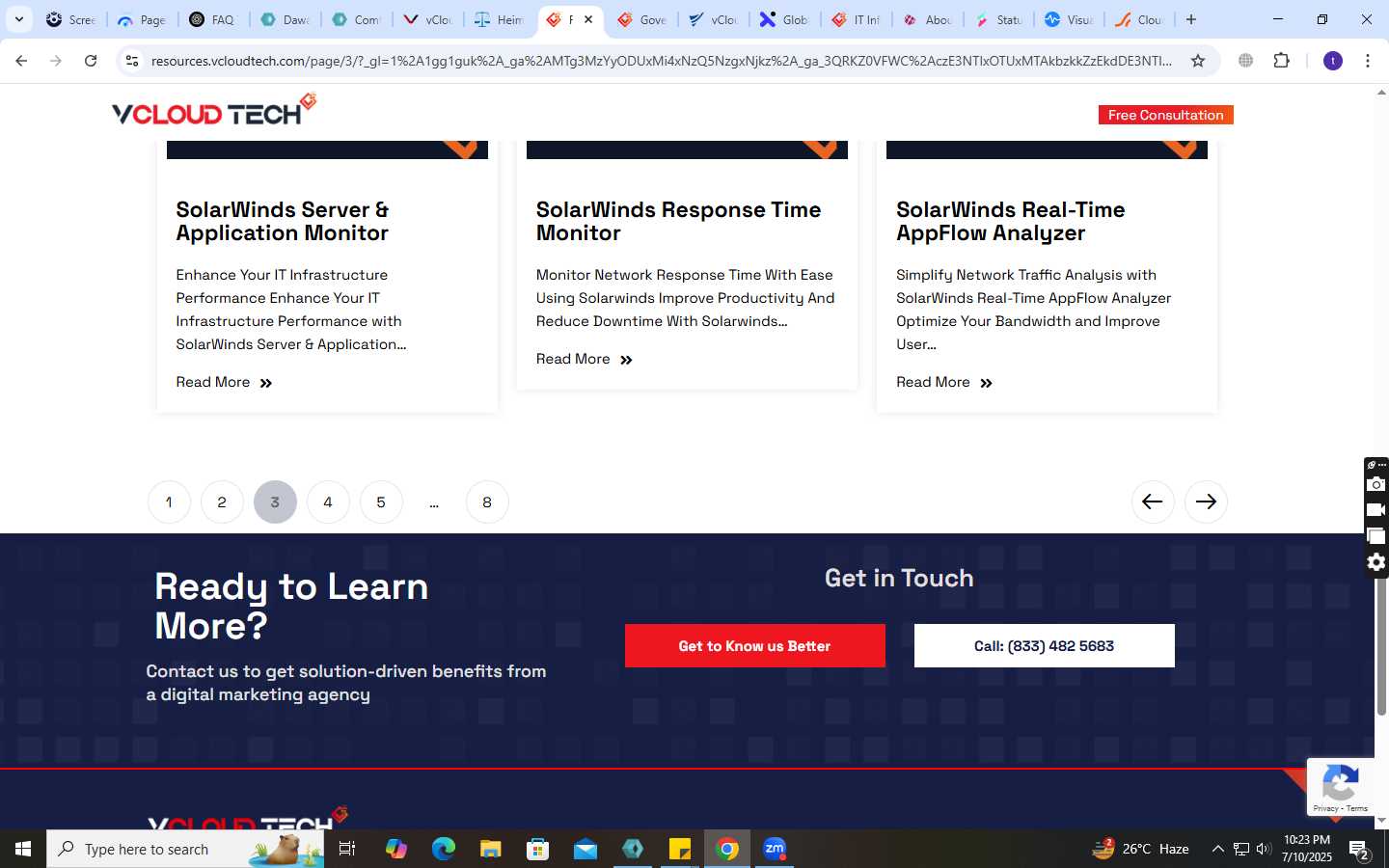Reload the current page
The width and height of the screenshot is (1389, 868).
click(x=91, y=61)
